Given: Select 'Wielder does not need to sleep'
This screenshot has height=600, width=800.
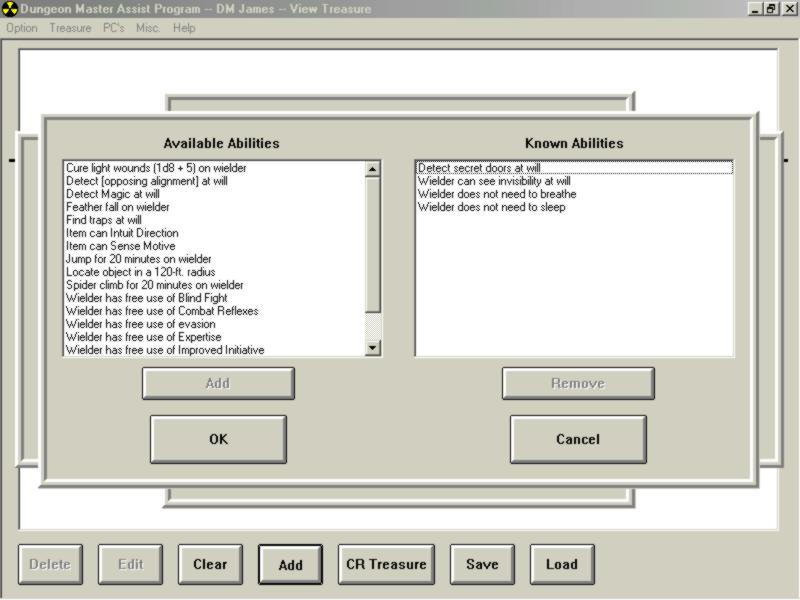Looking at the screenshot, I should pyautogui.click(x=491, y=207).
